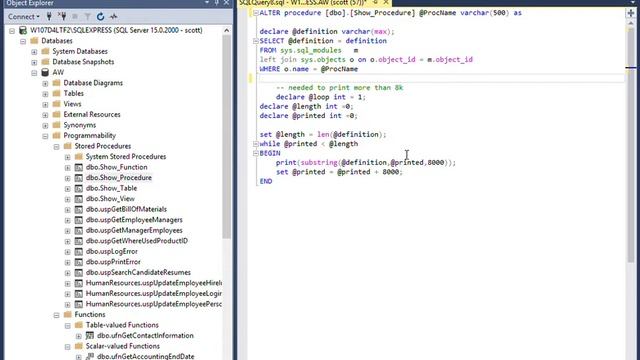This screenshot has width=640, height=360.
Task: Collapse the while loop code region
Action: pos(256,144)
